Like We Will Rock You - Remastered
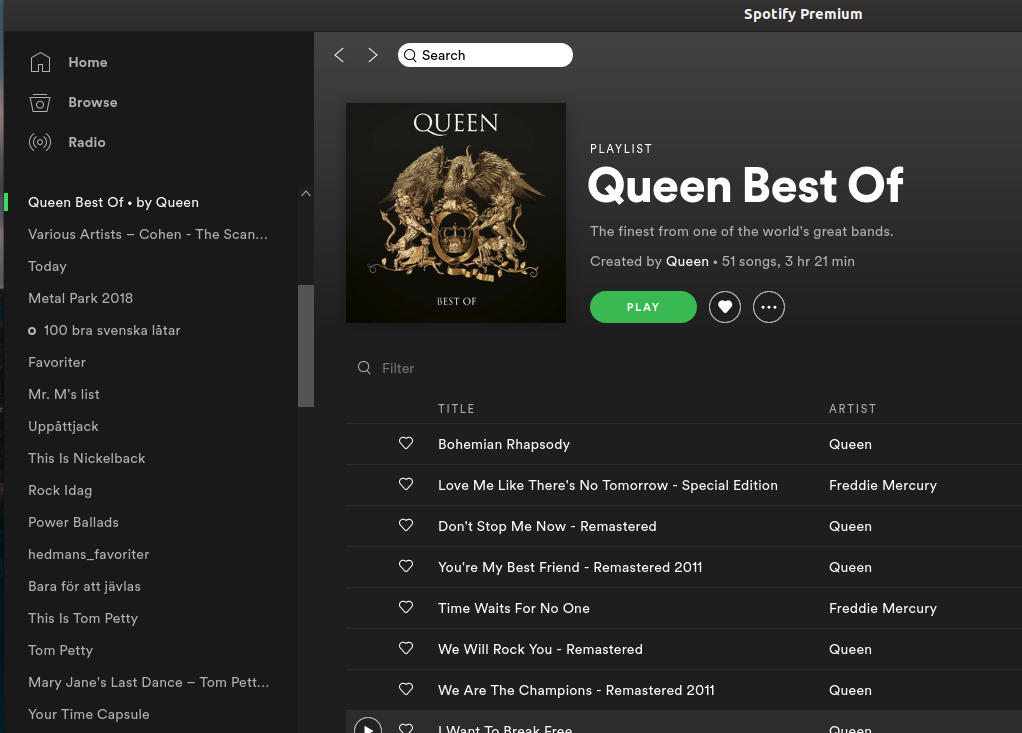 (406, 649)
